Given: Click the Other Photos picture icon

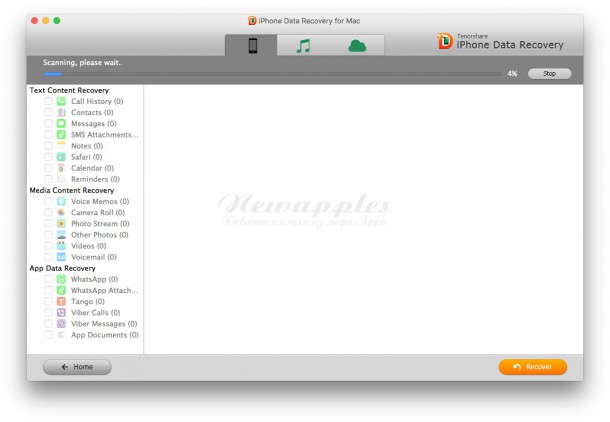Looking at the screenshot, I should [61, 235].
